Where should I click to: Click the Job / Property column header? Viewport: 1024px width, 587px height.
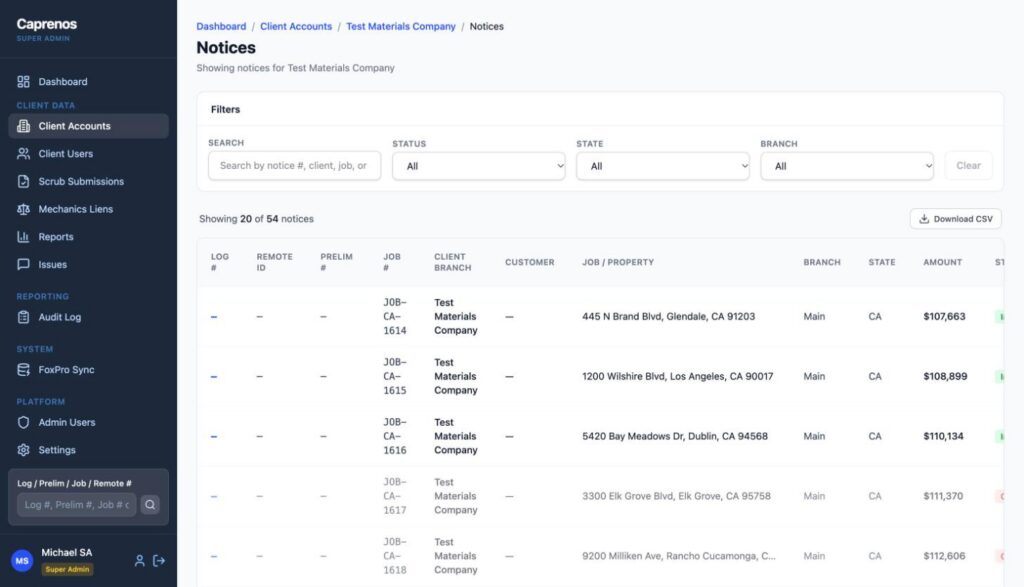pyautogui.click(x=618, y=262)
